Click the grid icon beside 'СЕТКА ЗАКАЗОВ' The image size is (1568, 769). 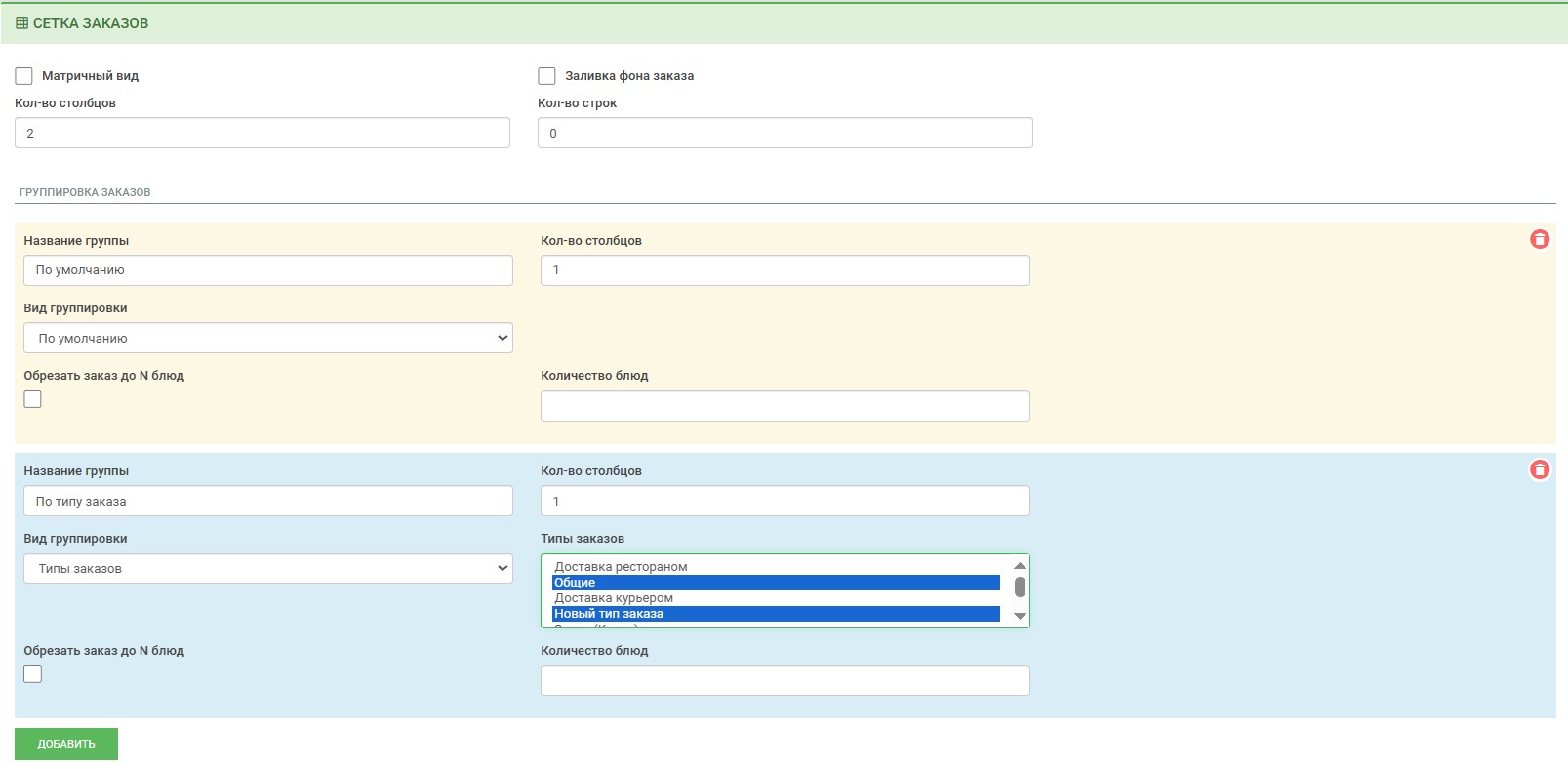point(21,23)
